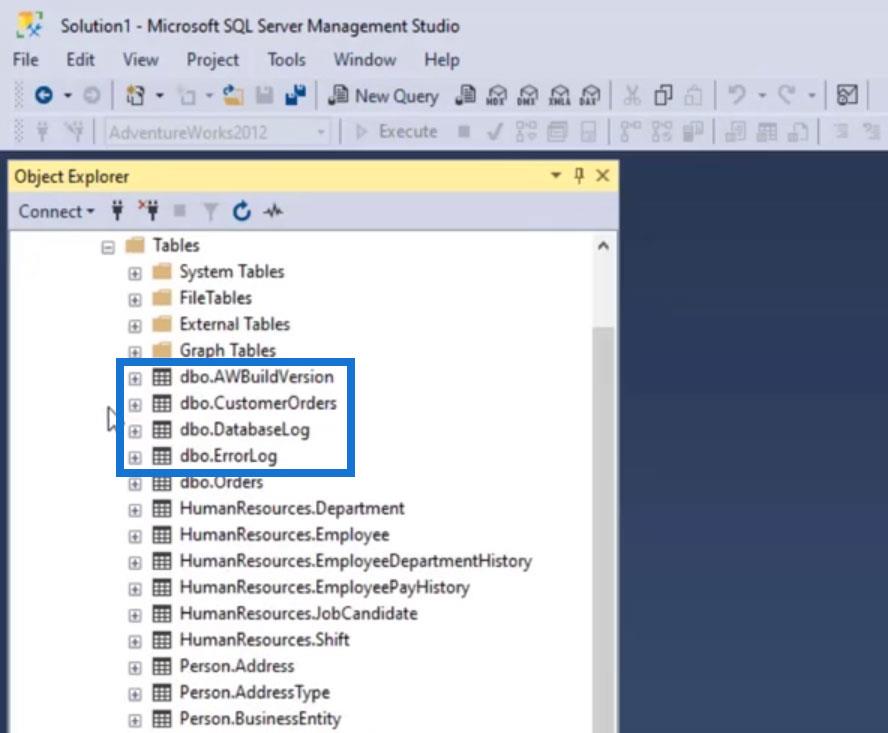Open the Connect dropdown in Object Explorer
Screen dimensions: 888x733
[x=56, y=211]
